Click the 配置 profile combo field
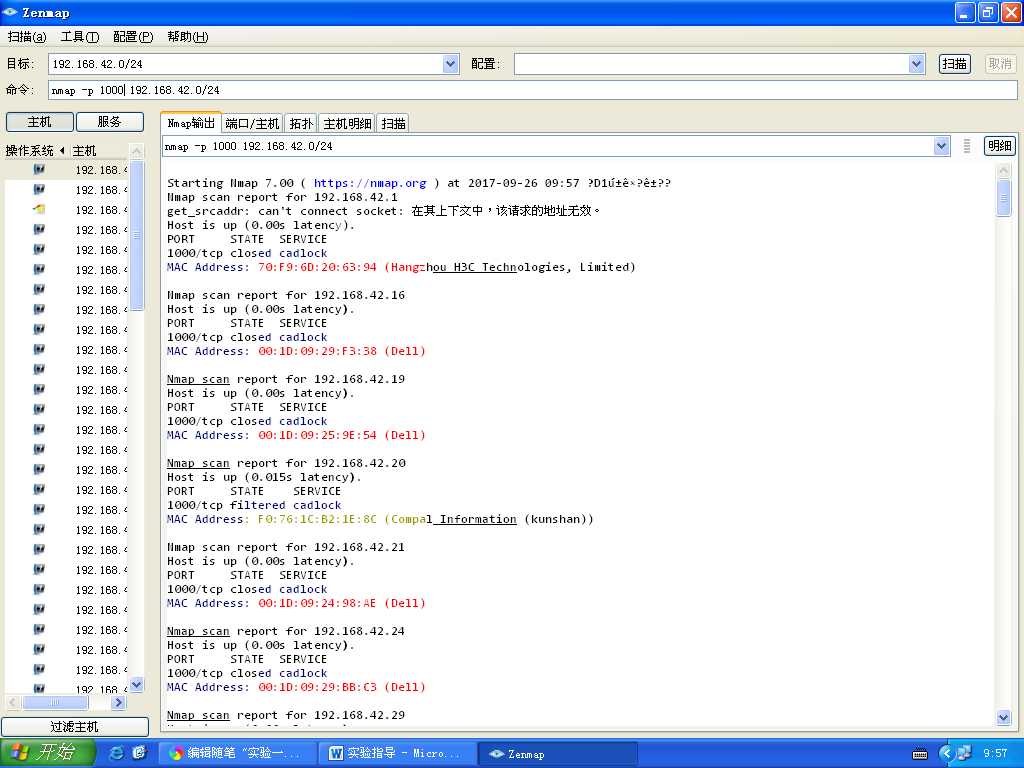 (x=712, y=64)
